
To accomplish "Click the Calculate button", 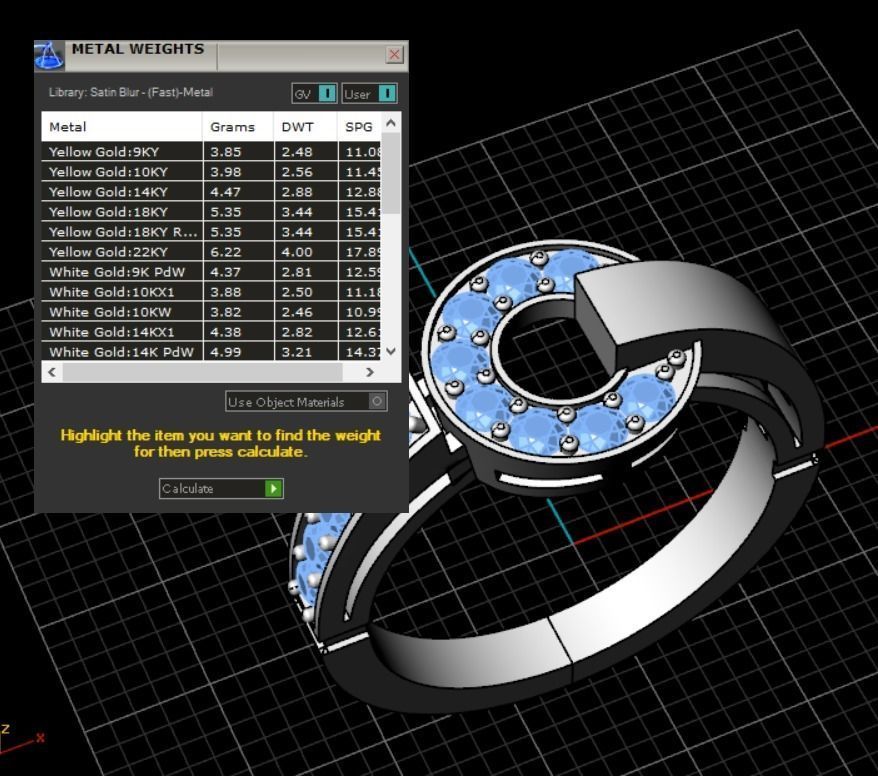I will tap(221, 488).
